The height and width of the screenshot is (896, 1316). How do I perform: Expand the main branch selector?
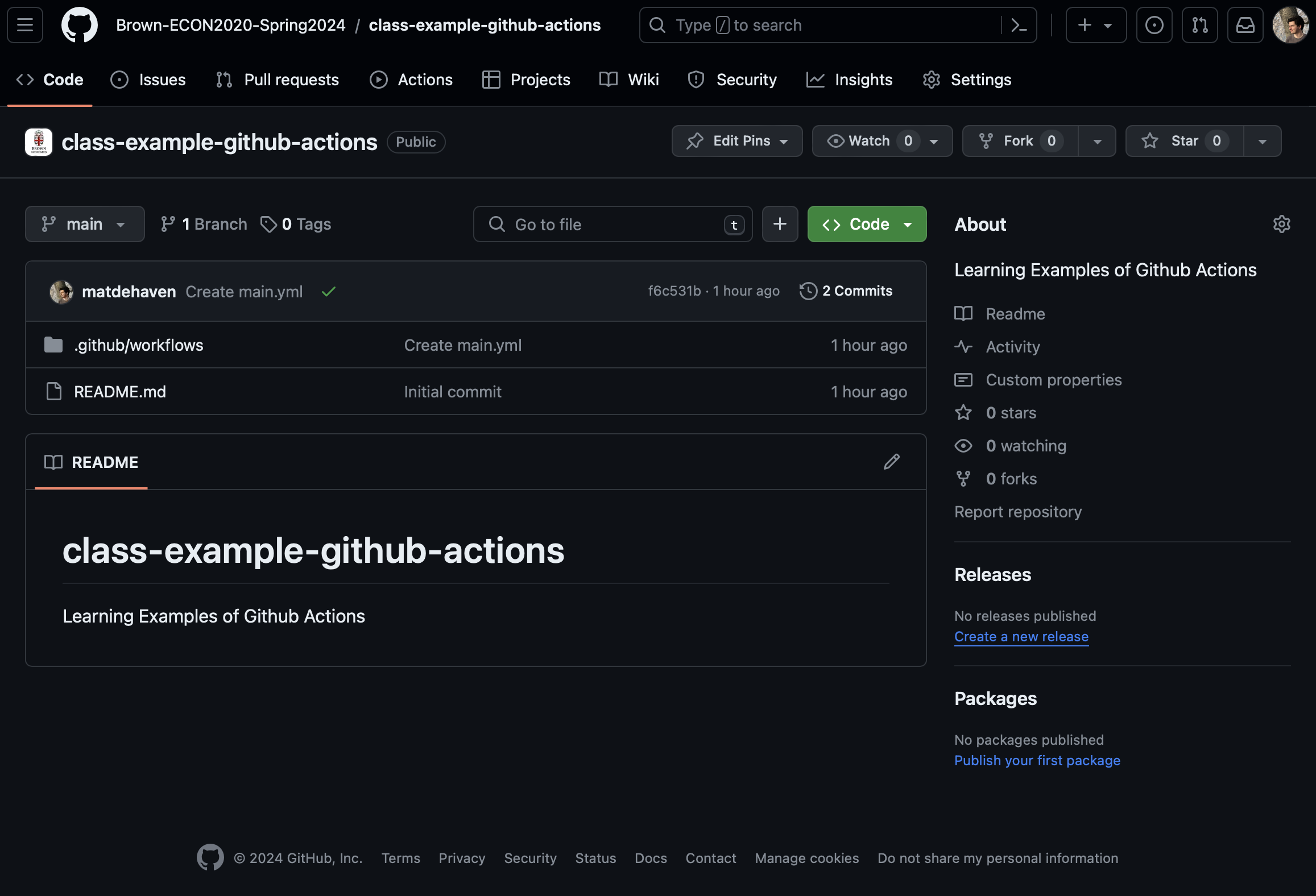point(85,224)
